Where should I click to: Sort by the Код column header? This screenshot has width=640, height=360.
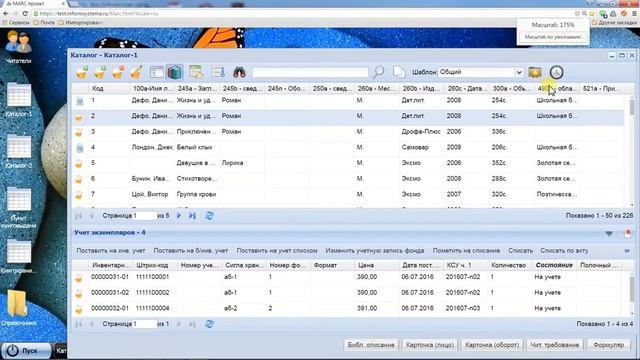(x=109, y=88)
